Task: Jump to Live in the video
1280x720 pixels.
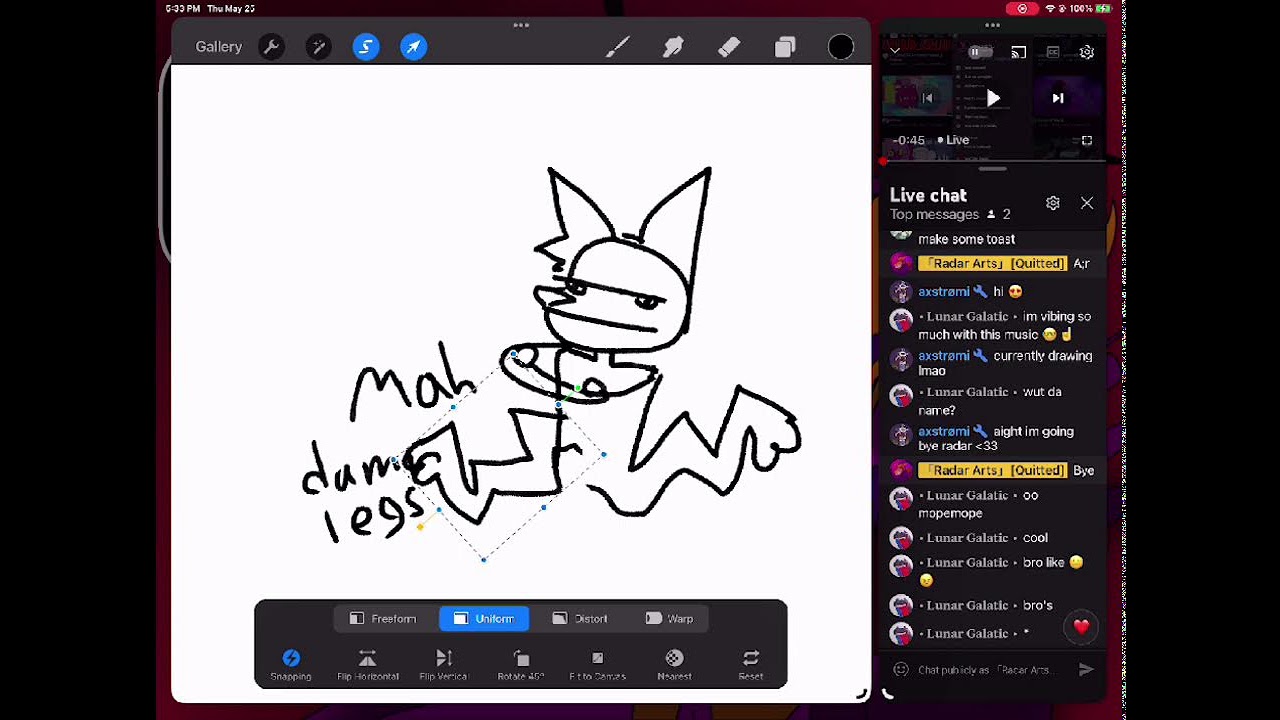Action: [954, 140]
